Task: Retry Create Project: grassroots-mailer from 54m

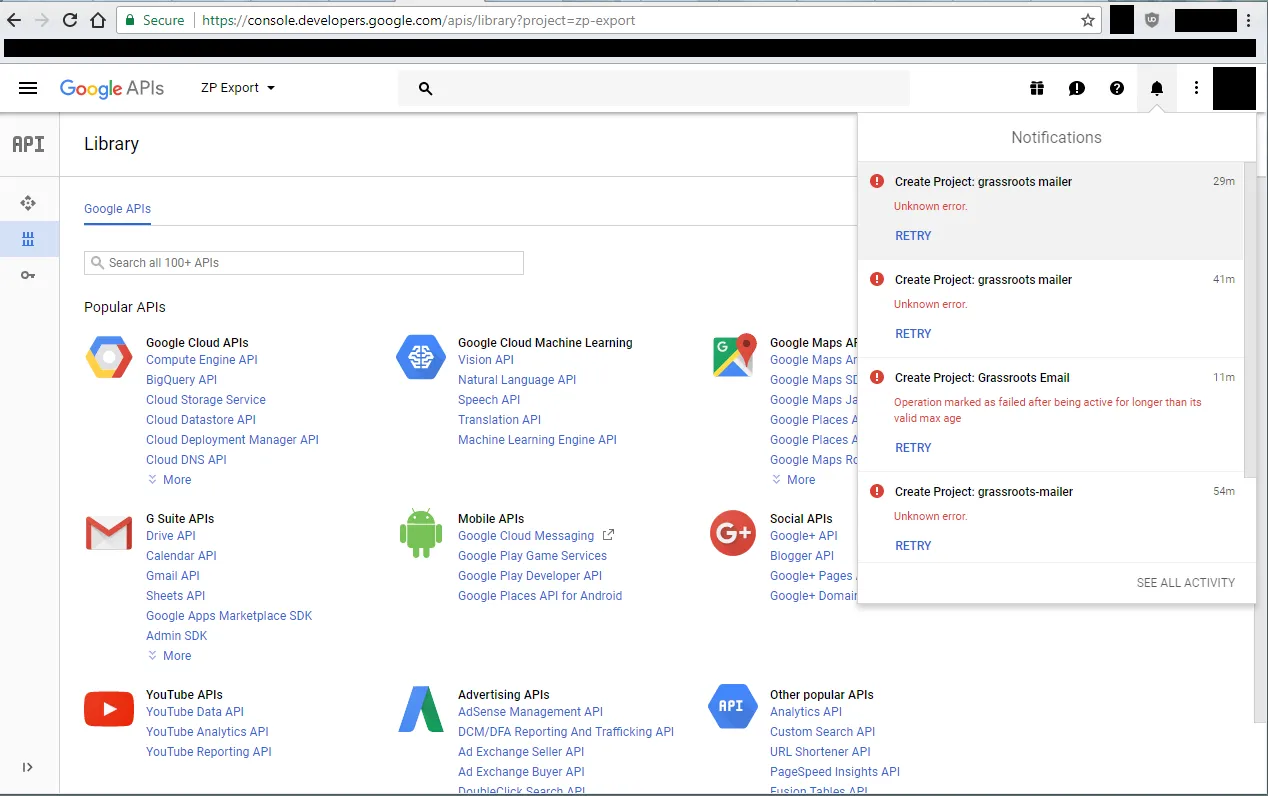Action: 913,546
